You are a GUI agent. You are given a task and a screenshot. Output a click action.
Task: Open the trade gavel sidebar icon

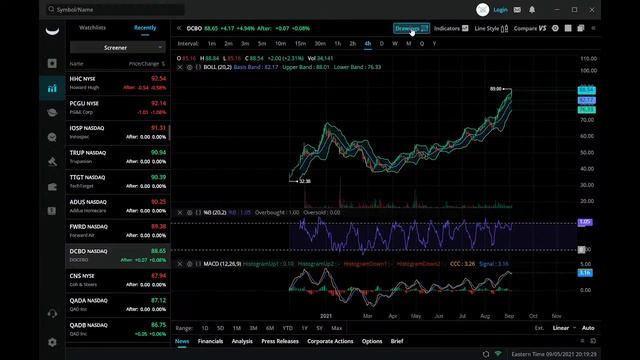pyautogui.click(x=52, y=162)
